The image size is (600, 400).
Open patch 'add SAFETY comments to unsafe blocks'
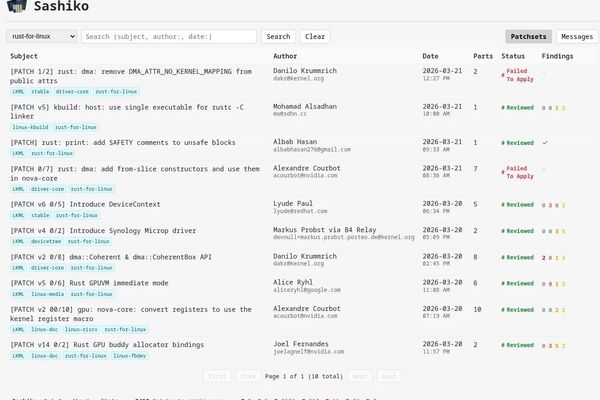point(123,142)
